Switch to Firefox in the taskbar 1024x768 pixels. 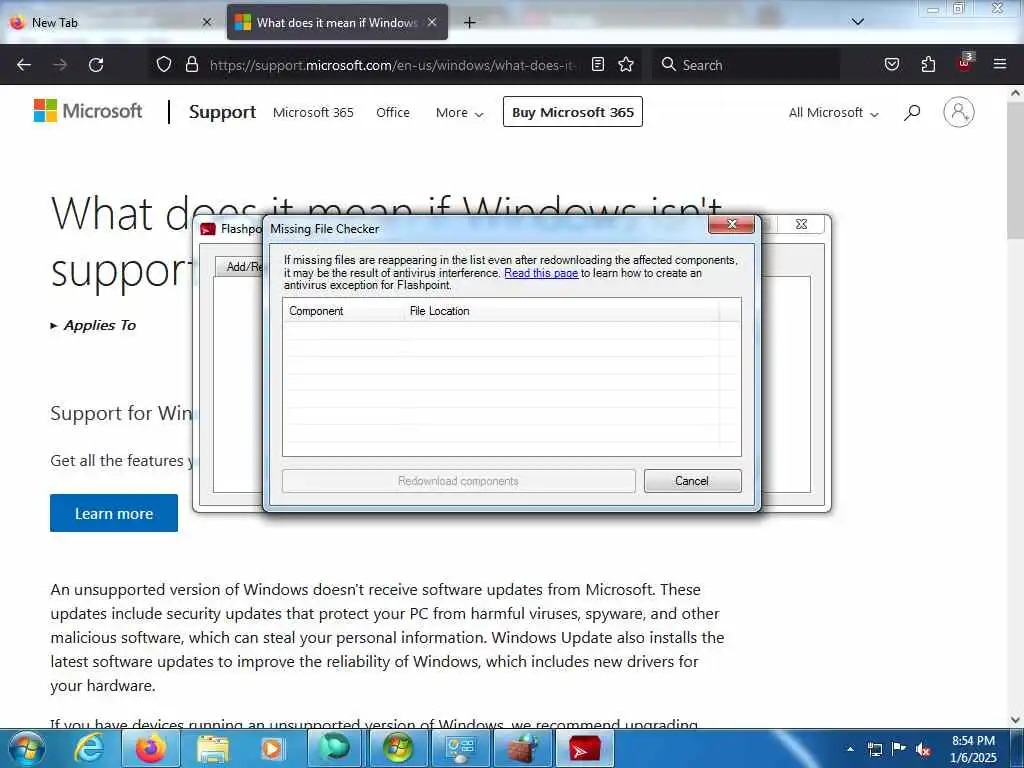click(150, 748)
